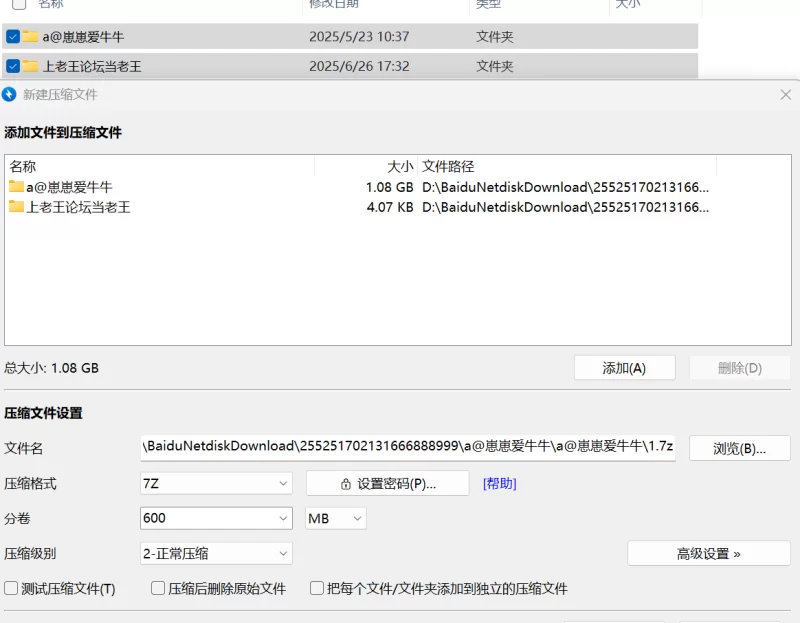Click folder icon of a@崽崽爱牛牛 in archive list

[x=16, y=187]
